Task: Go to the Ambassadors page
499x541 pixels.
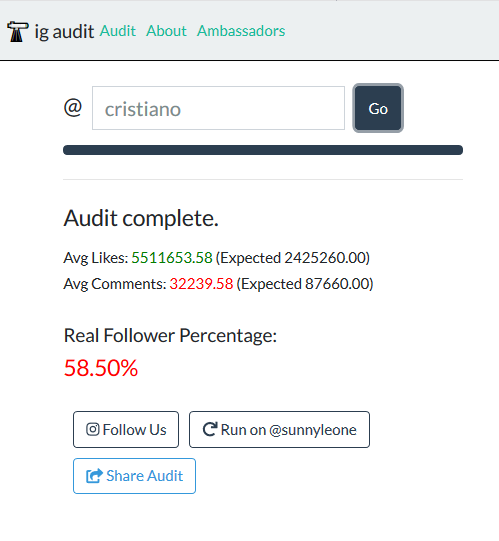Action: [241, 31]
